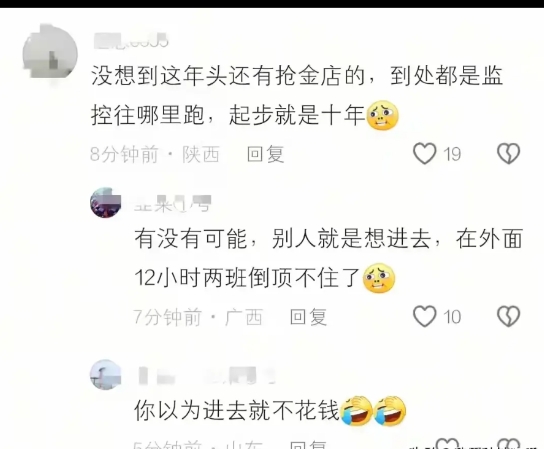
Task: Tap the comment about 抢金店
Action: coord(298,95)
